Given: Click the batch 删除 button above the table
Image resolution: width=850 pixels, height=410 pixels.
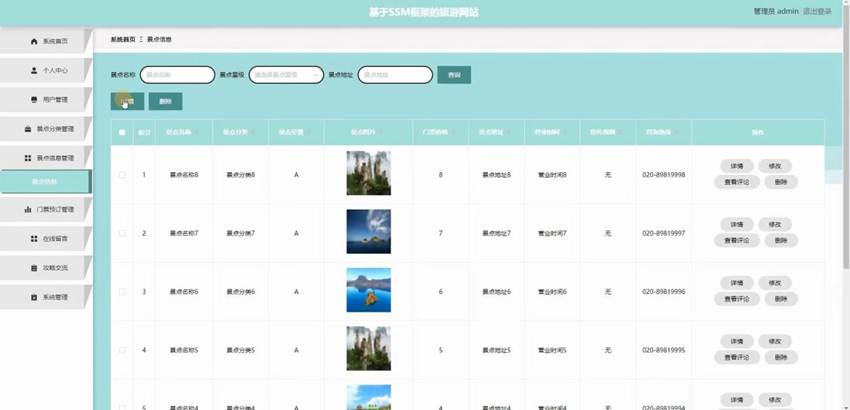Looking at the screenshot, I should coord(165,101).
